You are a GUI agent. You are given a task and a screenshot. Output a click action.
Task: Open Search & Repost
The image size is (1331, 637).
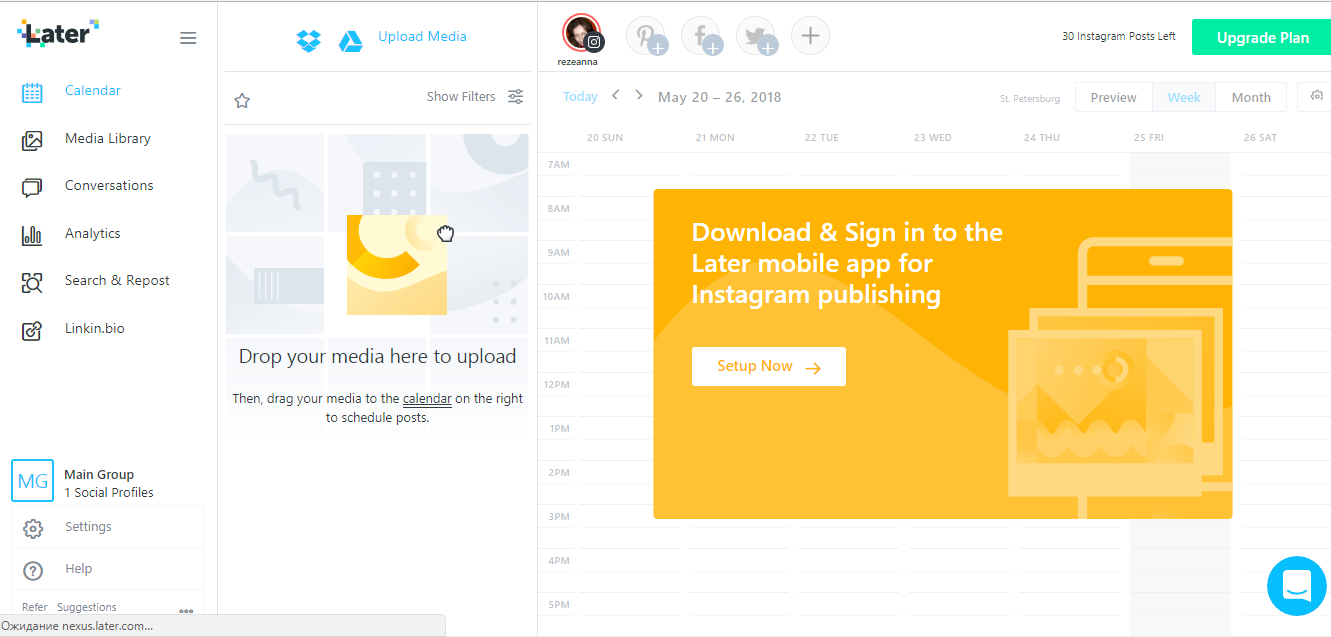coord(117,281)
